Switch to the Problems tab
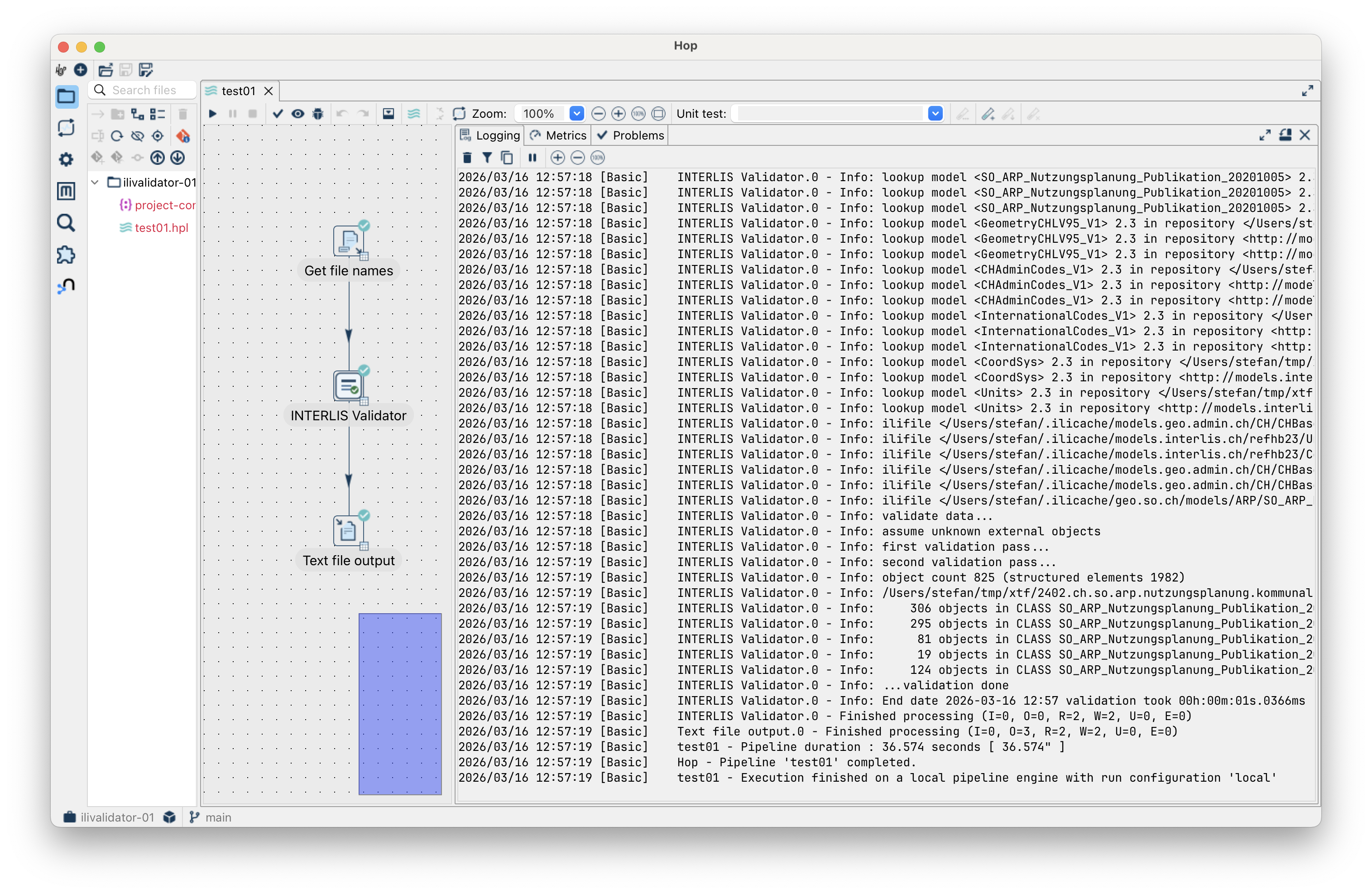The height and width of the screenshot is (894, 1372). (631, 135)
